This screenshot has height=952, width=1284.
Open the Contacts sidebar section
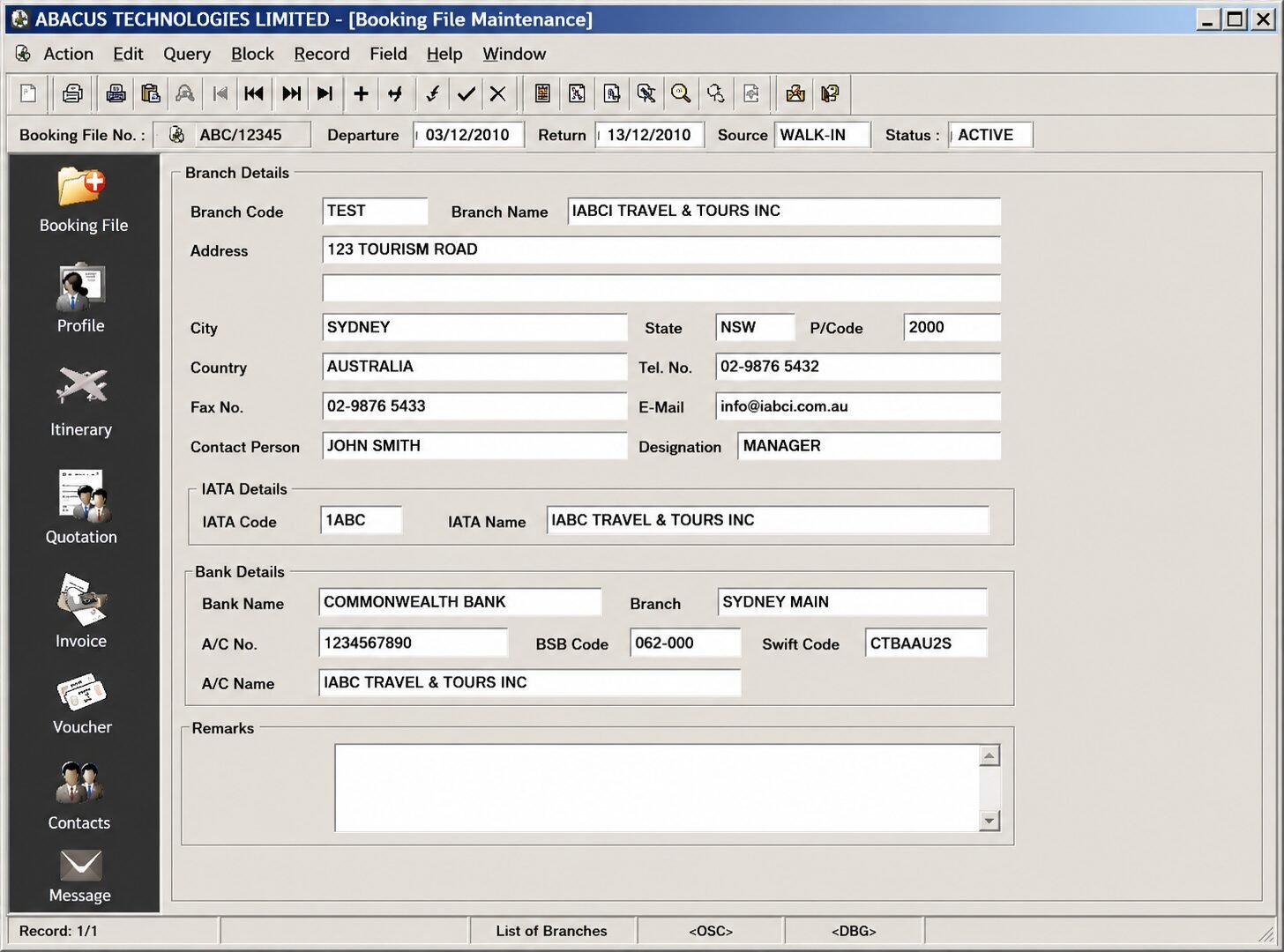[x=79, y=797]
